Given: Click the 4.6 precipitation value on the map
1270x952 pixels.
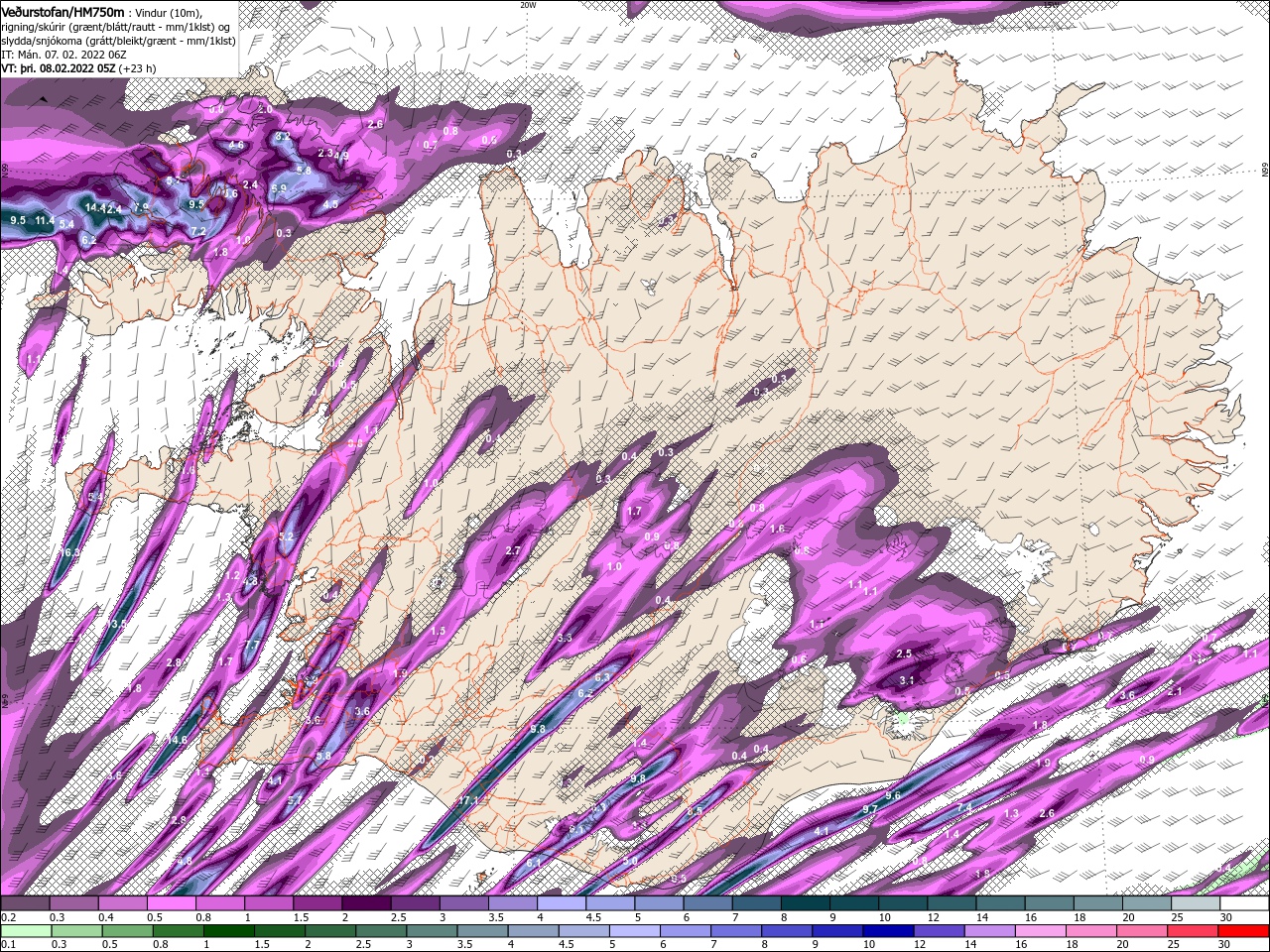Looking at the screenshot, I should pyautogui.click(x=236, y=146).
